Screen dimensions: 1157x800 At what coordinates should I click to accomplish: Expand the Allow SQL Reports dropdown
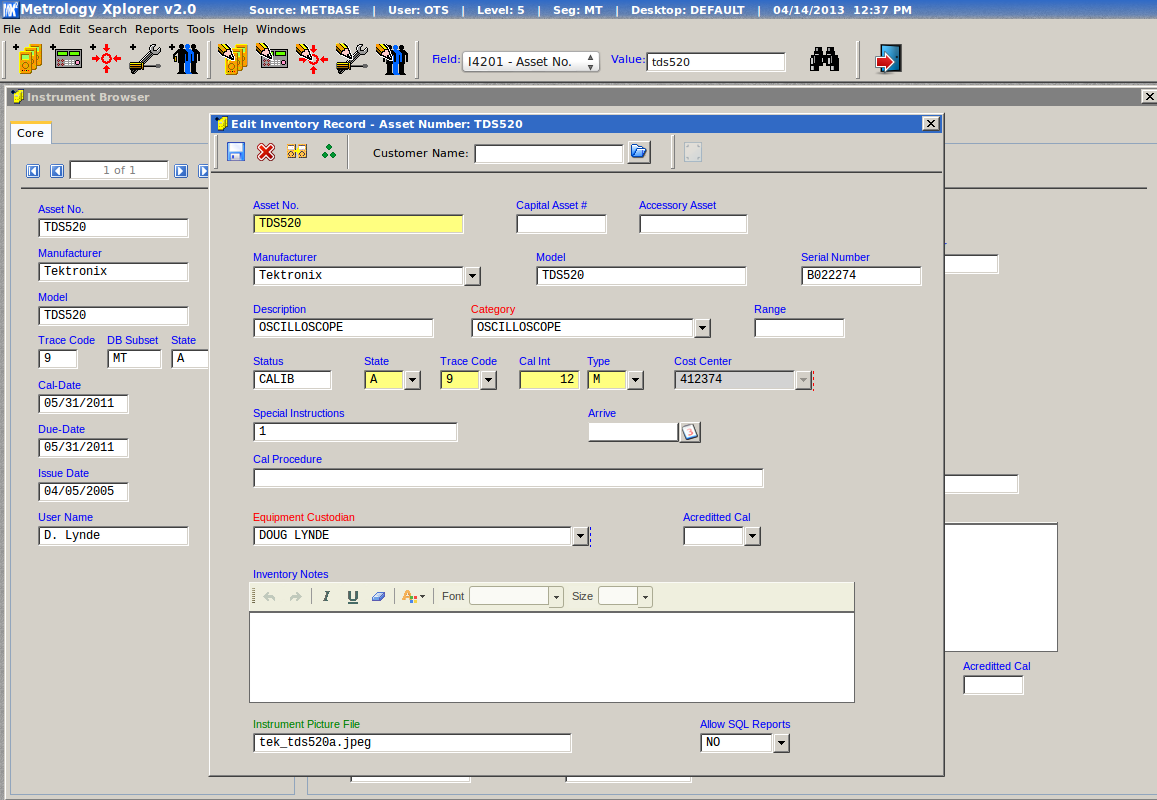[x=781, y=743]
